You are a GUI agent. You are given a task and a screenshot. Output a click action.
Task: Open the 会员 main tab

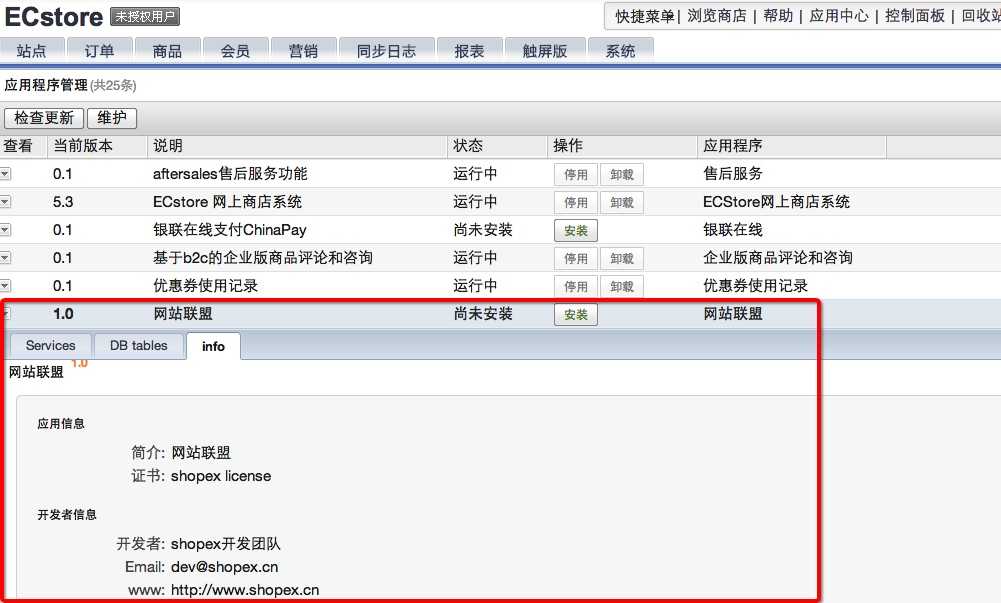click(235, 51)
